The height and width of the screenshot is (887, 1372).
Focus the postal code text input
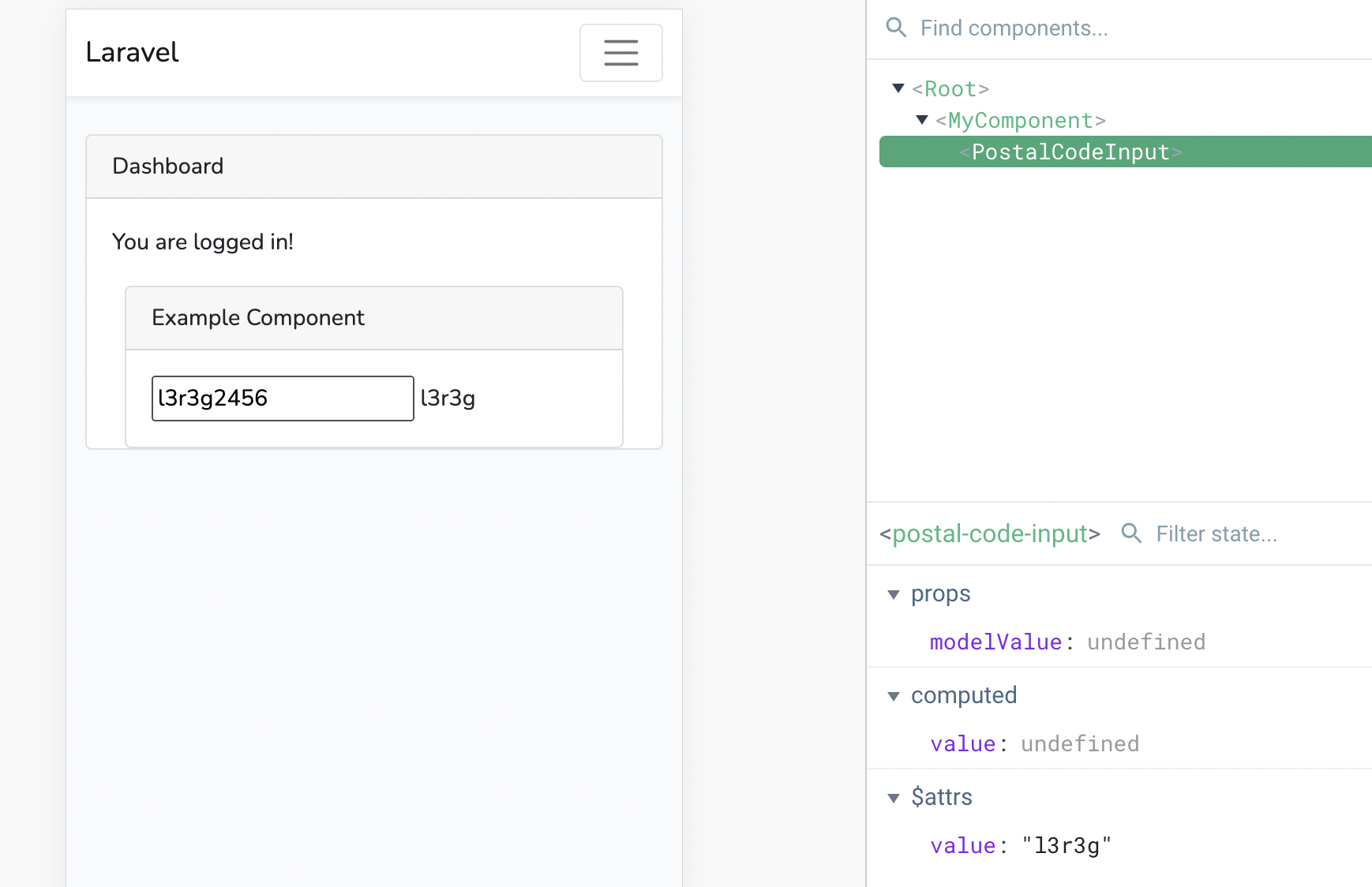click(282, 399)
